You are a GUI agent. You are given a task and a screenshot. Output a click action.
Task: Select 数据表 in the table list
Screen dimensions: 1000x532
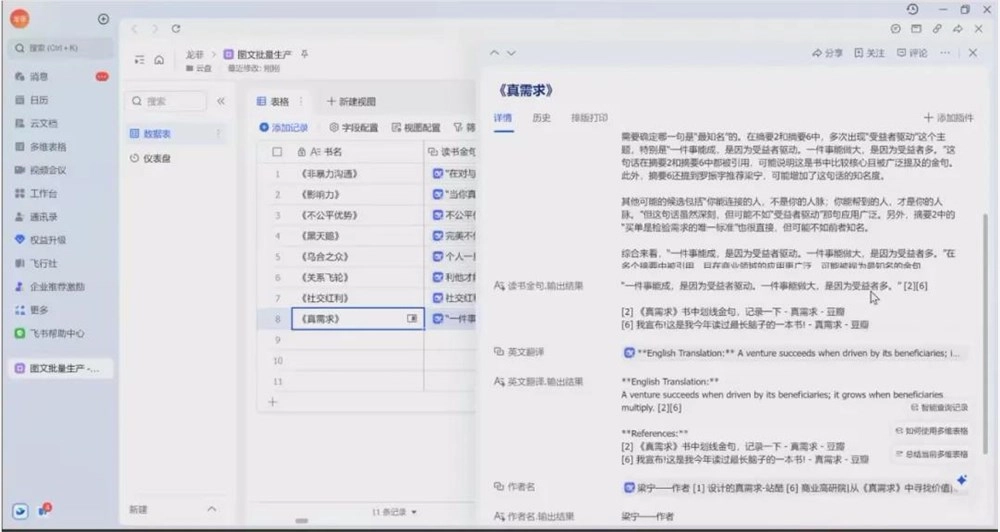(x=175, y=134)
